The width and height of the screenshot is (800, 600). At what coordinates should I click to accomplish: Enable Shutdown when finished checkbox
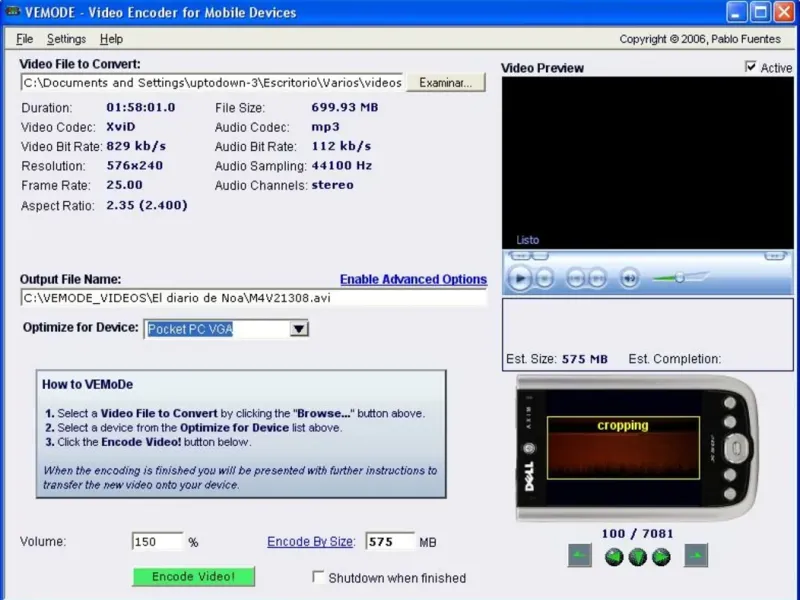coord(319,577)
